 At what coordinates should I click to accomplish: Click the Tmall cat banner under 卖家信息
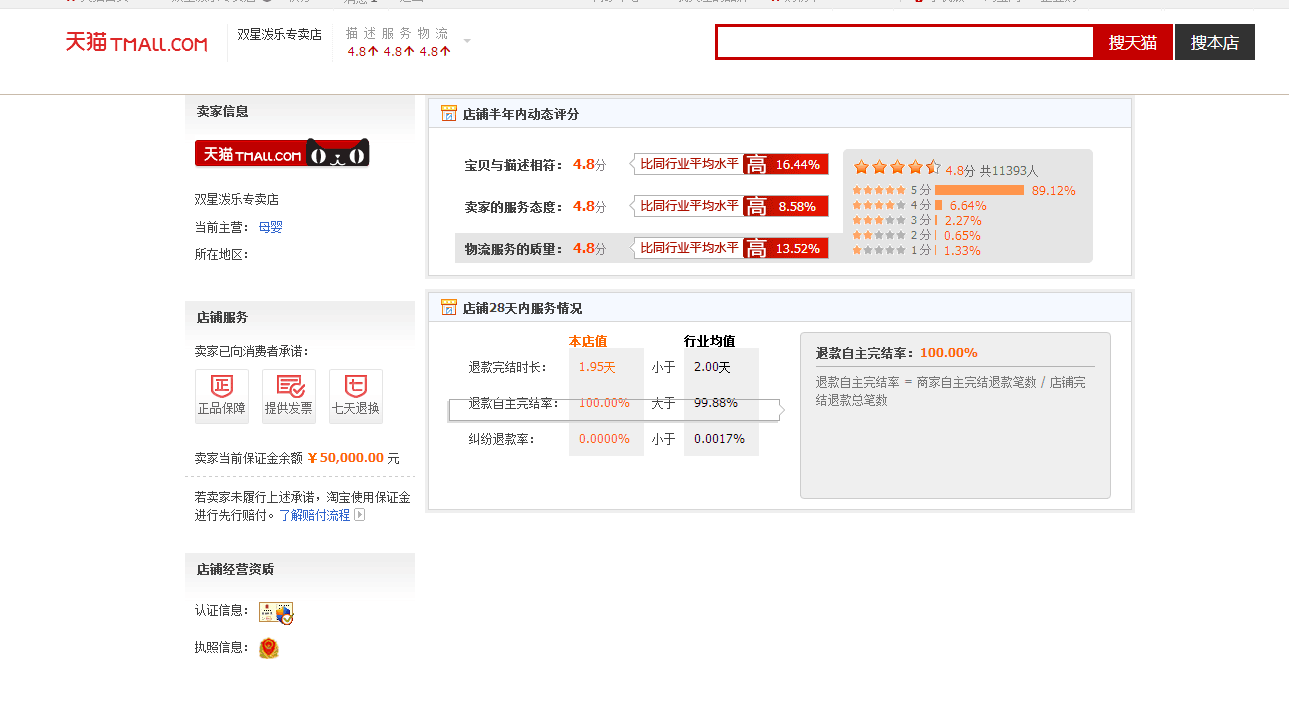coord(282,153)
